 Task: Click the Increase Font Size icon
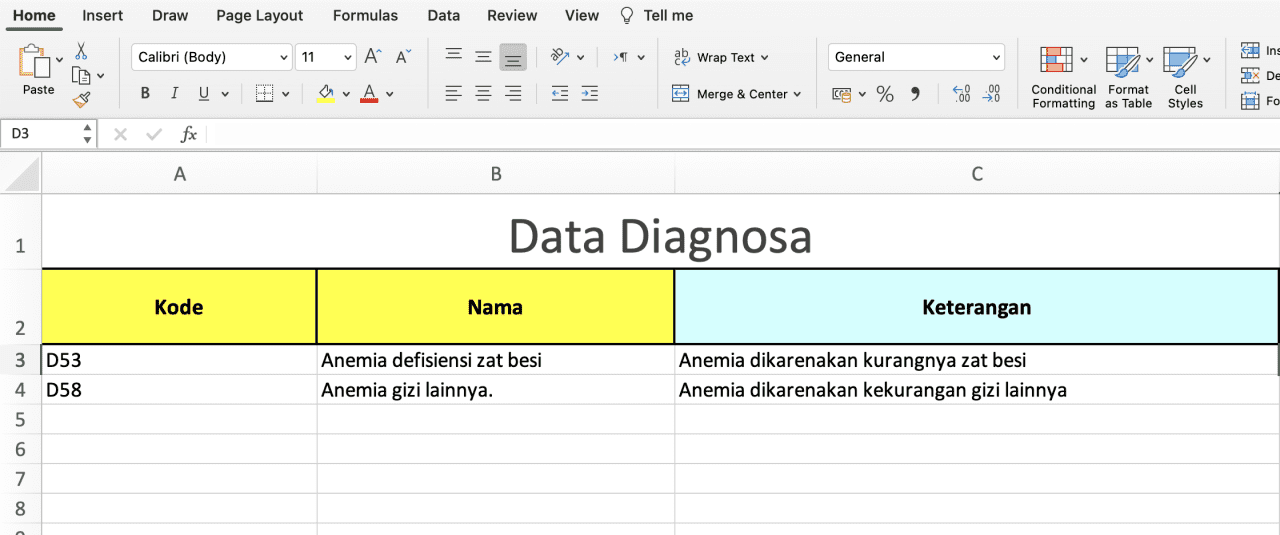click(x=372, y=57)
